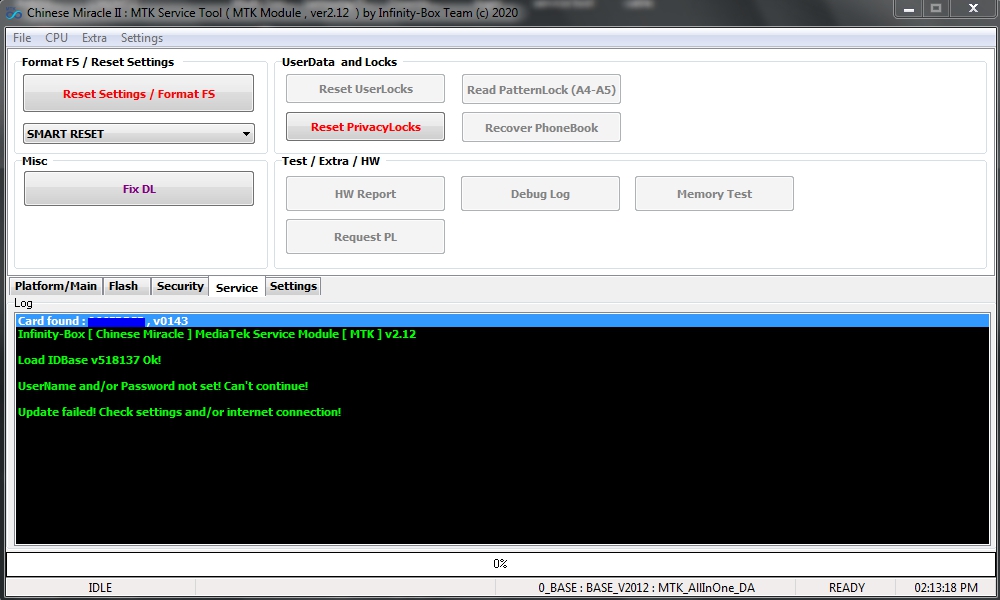The height and width of the screenshot is (600, 1000).
Task: Click the IDLE status bar entry
Action: click(100, 587)
